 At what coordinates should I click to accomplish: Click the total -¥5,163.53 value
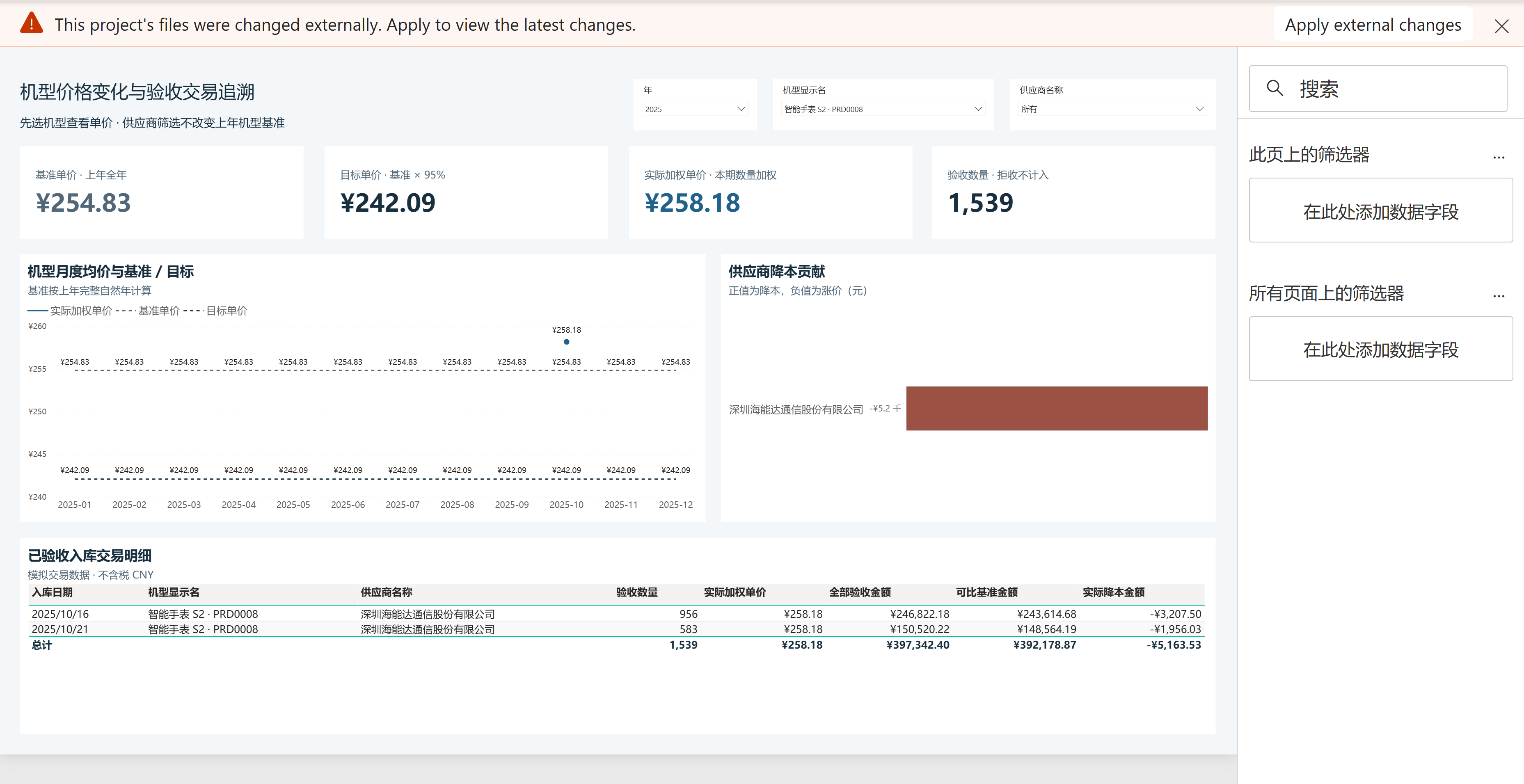point(1174,645)
